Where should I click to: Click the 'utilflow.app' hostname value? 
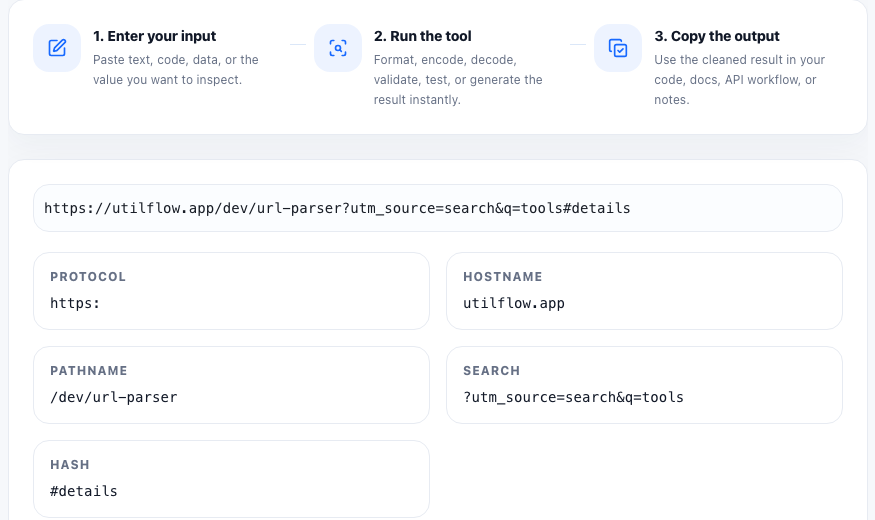coord(514,304)
